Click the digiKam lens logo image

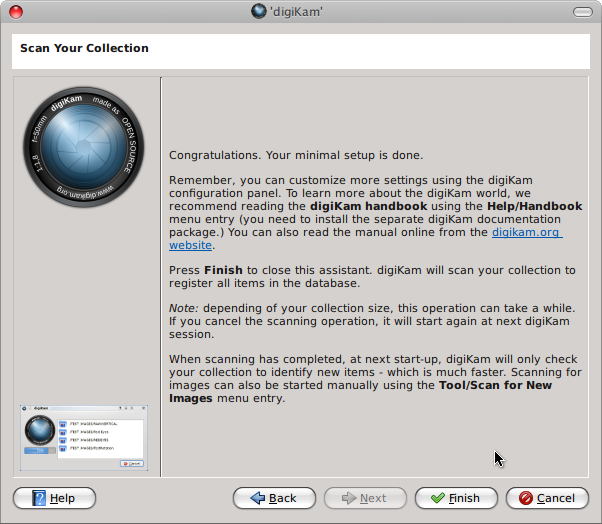tap(84, 147)
